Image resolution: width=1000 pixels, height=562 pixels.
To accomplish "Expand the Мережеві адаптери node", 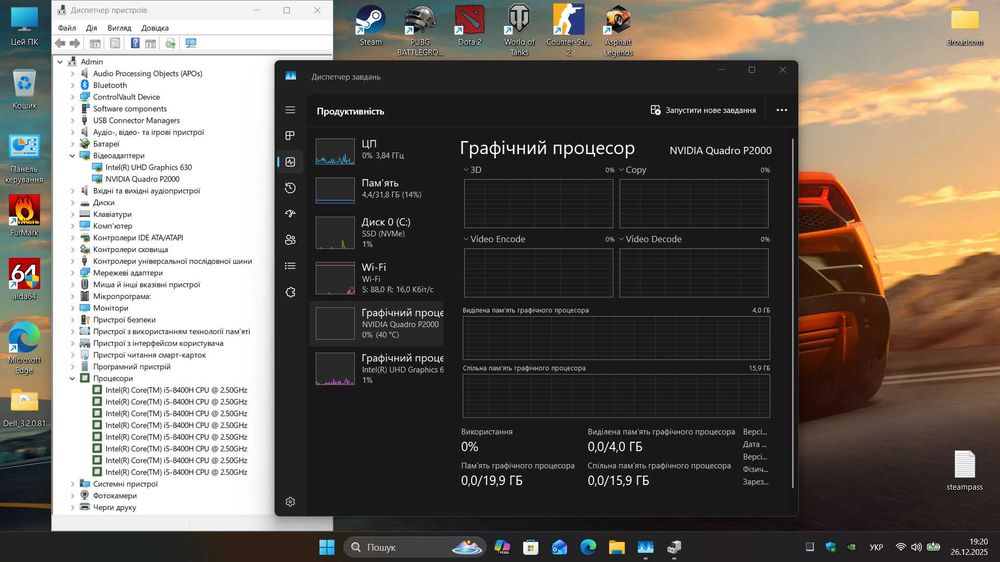I will point(72,273).
